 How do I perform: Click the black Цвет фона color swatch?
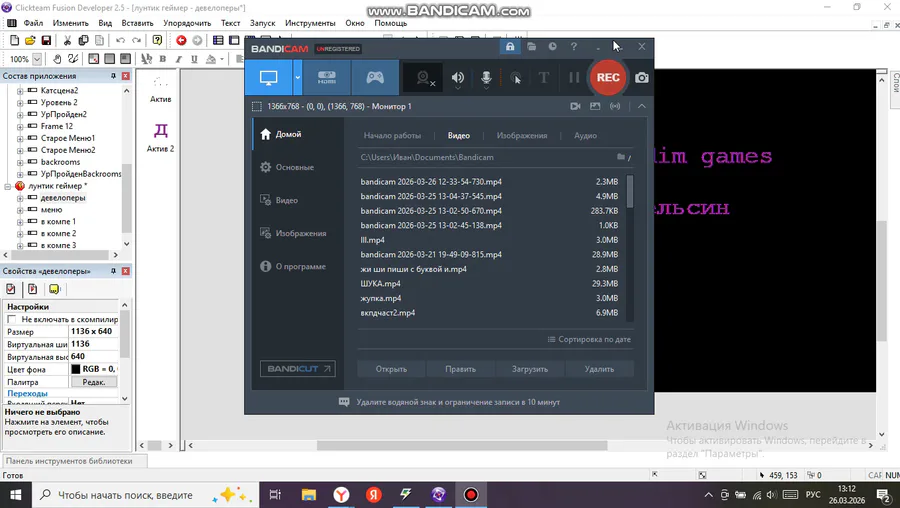pos(76,369)
